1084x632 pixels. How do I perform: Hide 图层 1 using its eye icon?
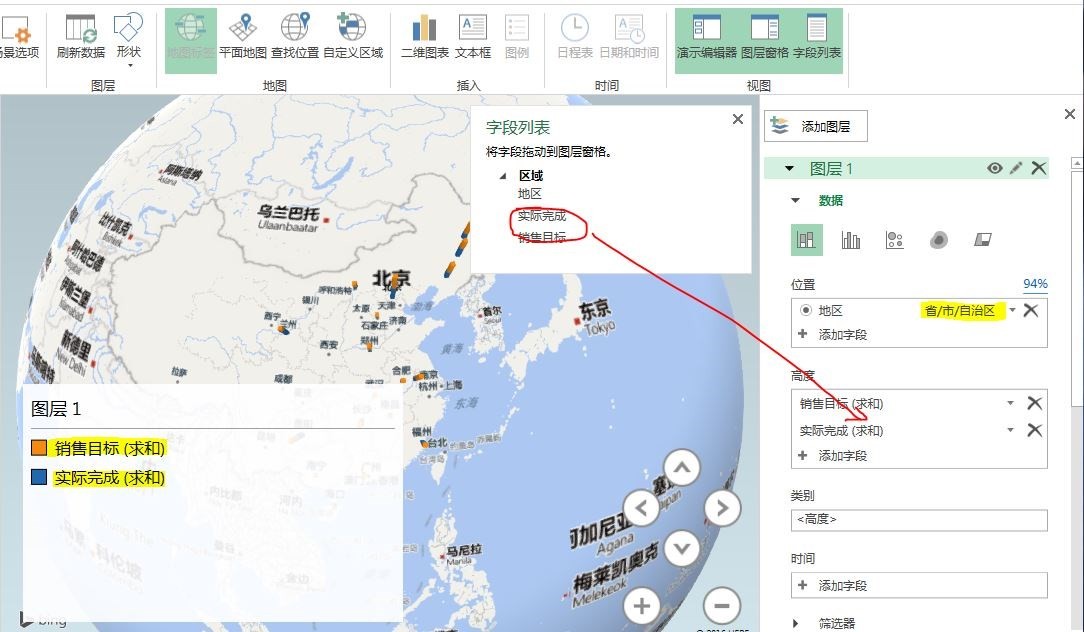(992, 168)
